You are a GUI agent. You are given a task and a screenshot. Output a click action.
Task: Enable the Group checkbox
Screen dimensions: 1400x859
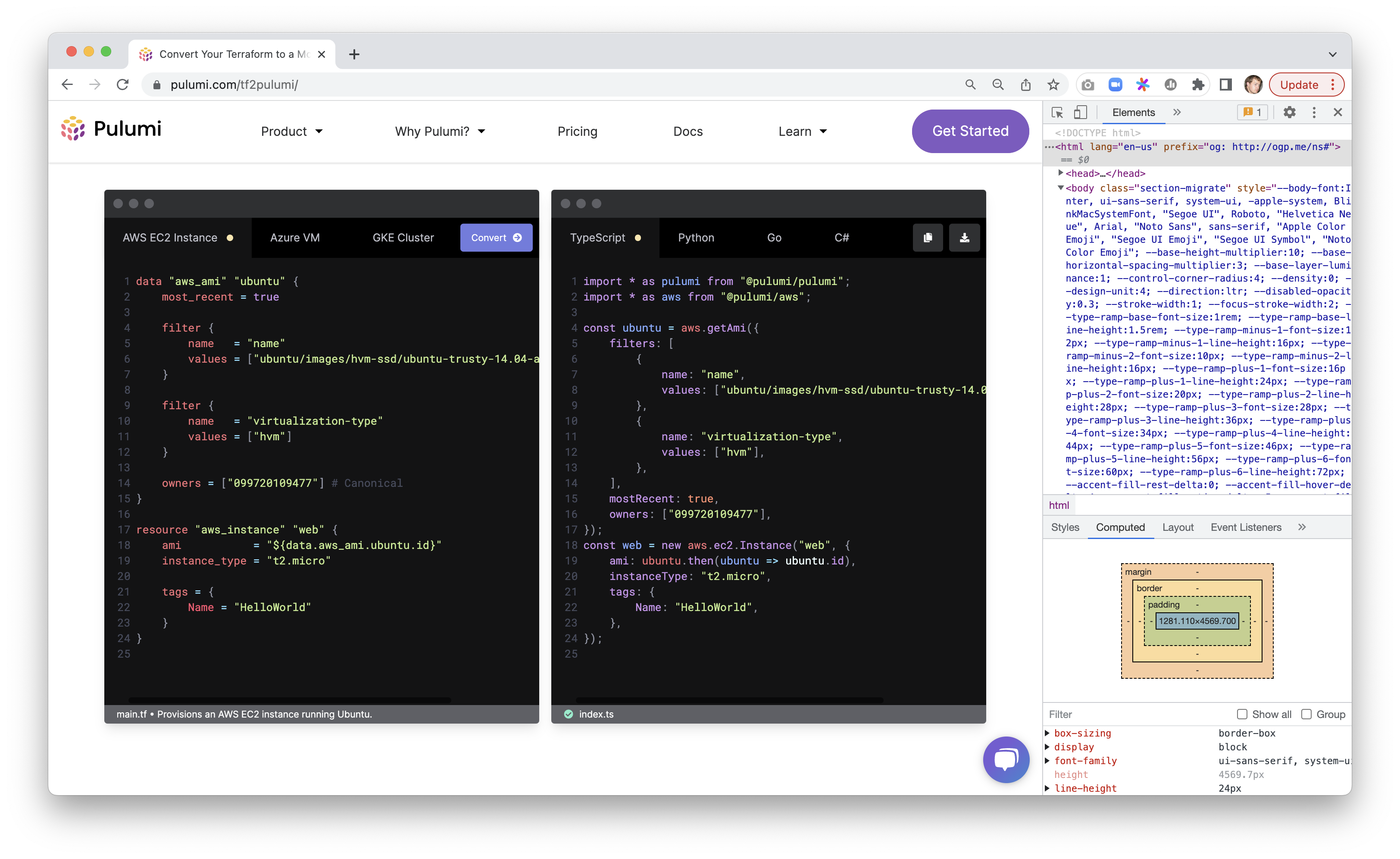(1306, 714)
